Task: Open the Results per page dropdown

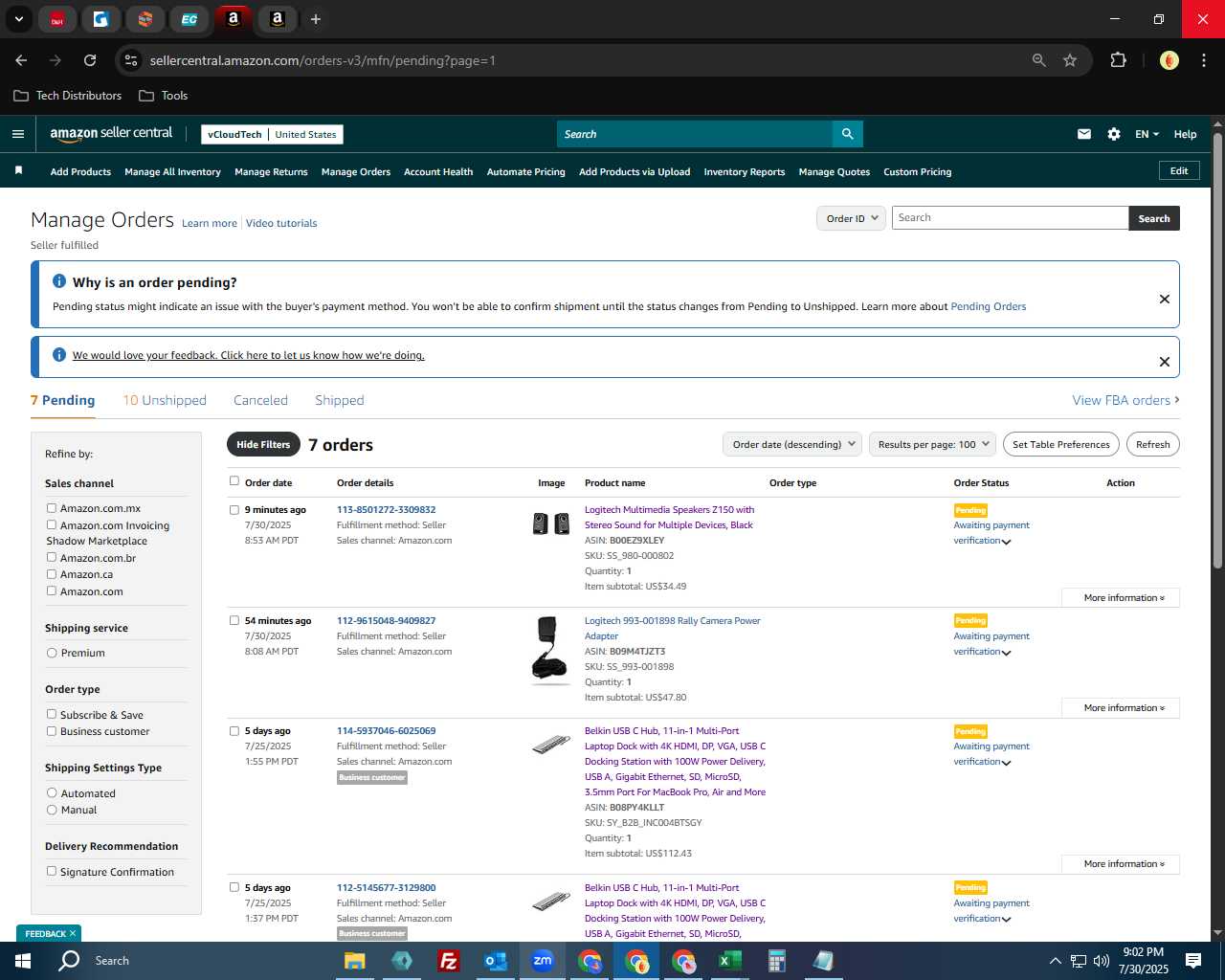Action: 933,444
